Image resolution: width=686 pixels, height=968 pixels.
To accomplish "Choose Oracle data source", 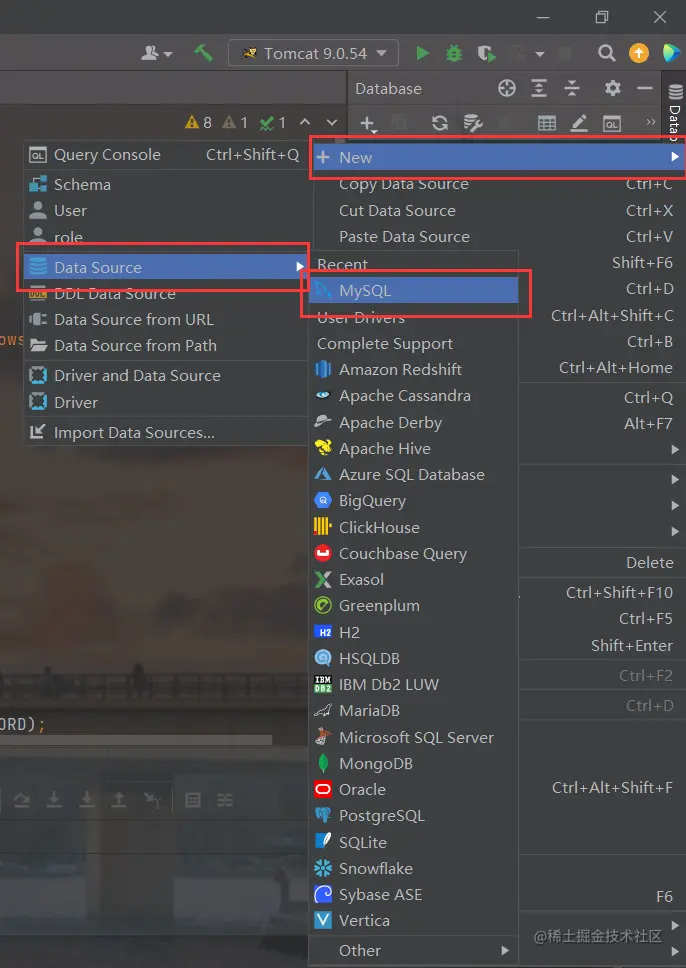I will [x=414, y=790].
